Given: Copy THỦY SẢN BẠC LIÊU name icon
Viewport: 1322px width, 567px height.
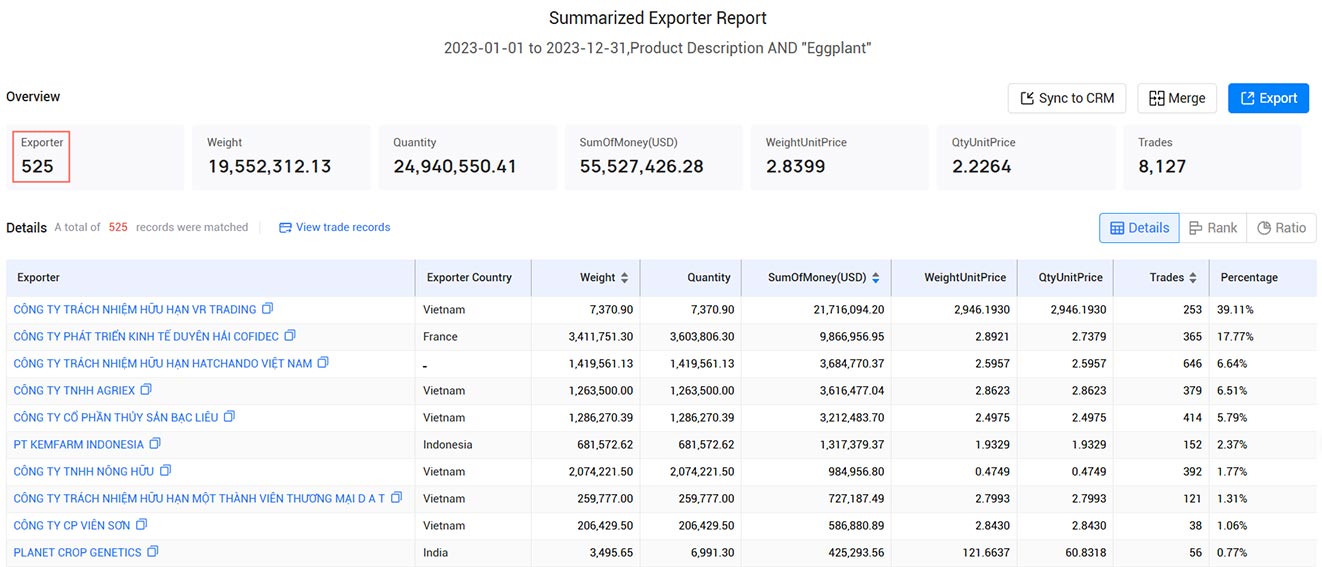Looking at the screenshot, I should point(229,417).
